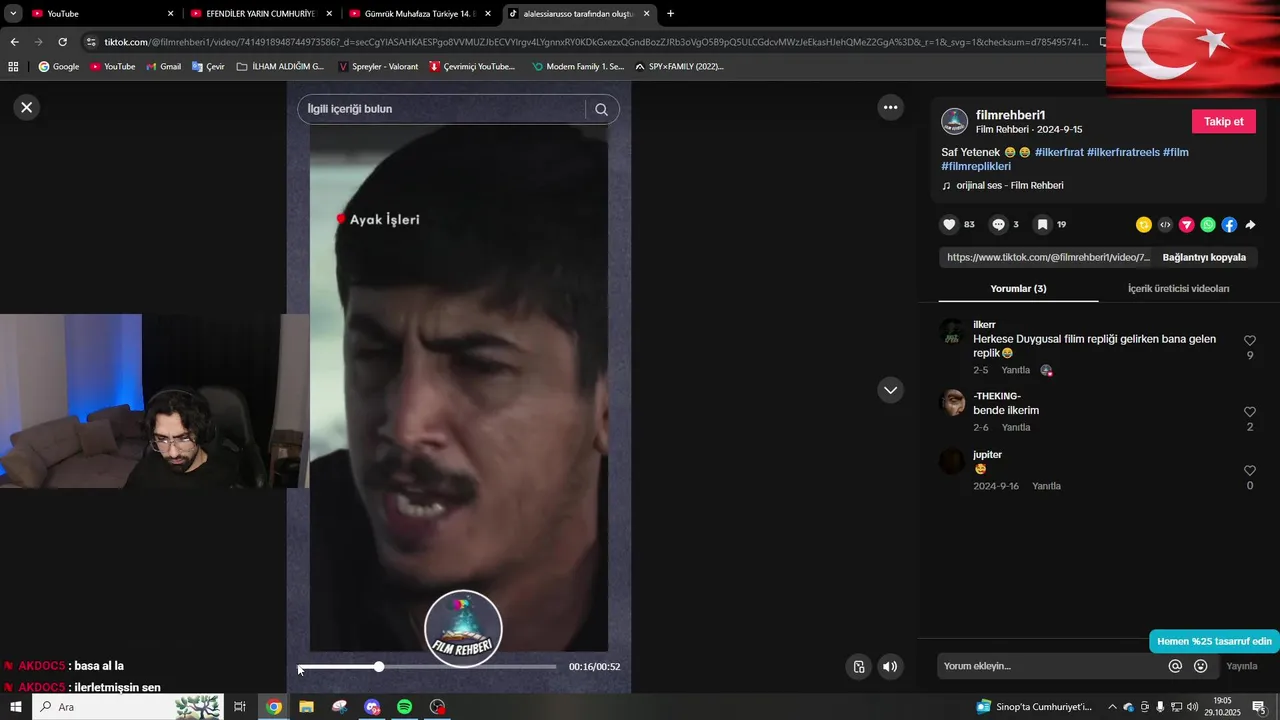This screenshot has height=720, width=1280.
Task: Share the video on WhatsApp
Action: click(x=1208, y=225)
